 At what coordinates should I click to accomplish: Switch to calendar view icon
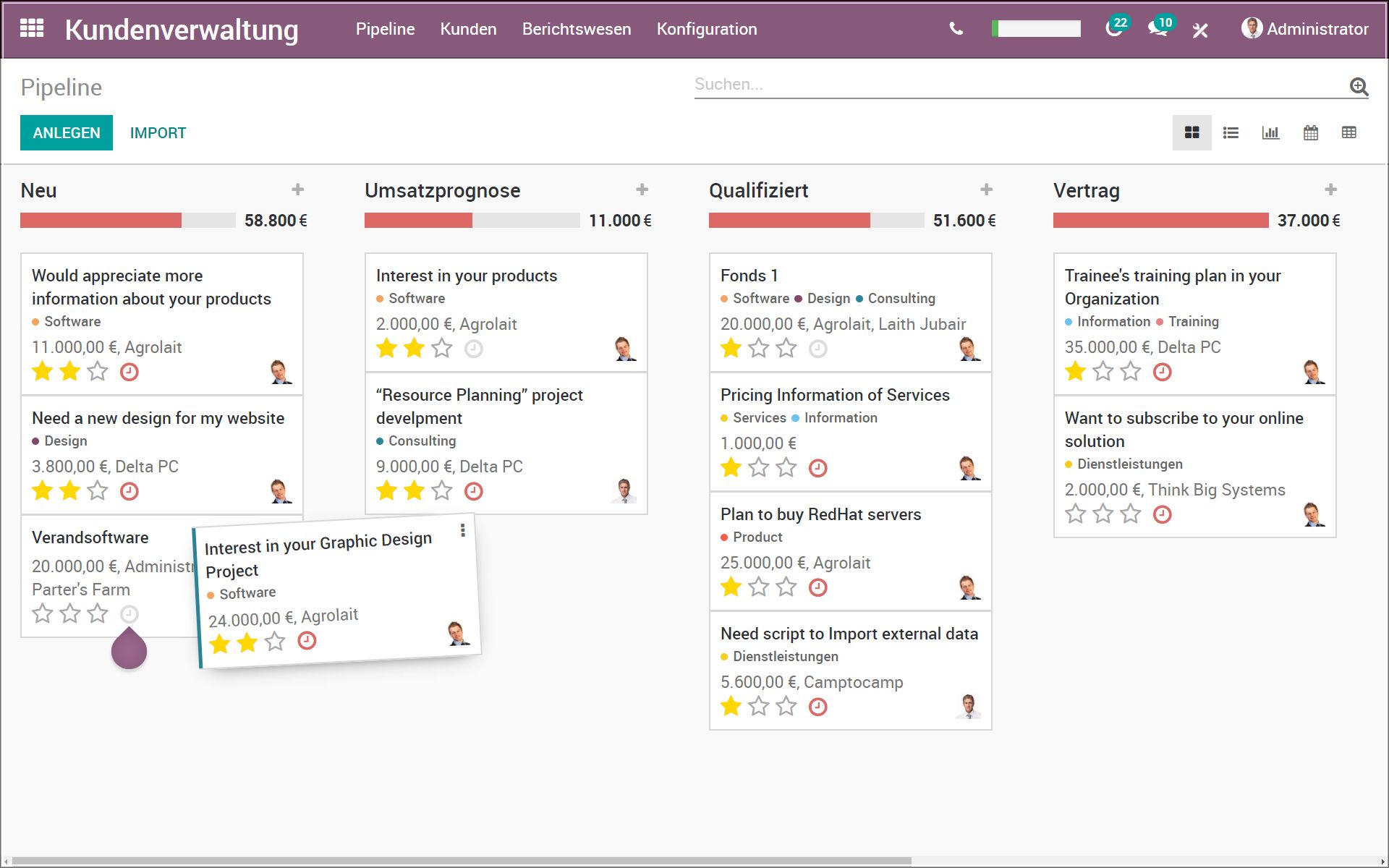tap(1310, 133)
